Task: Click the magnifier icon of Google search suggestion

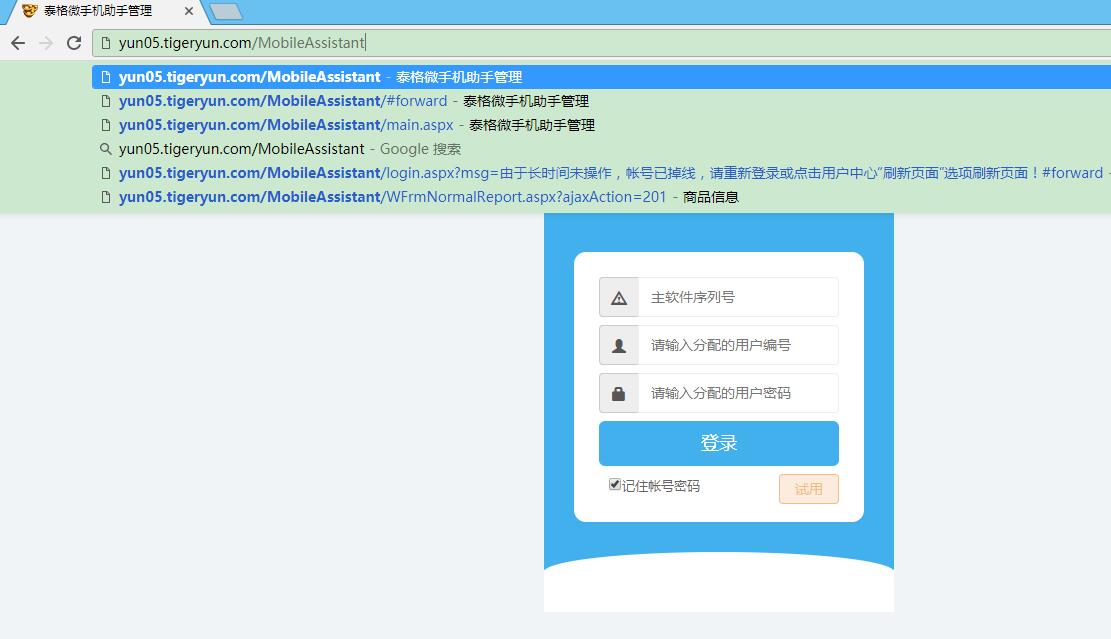Action: [x=106, y=149]
